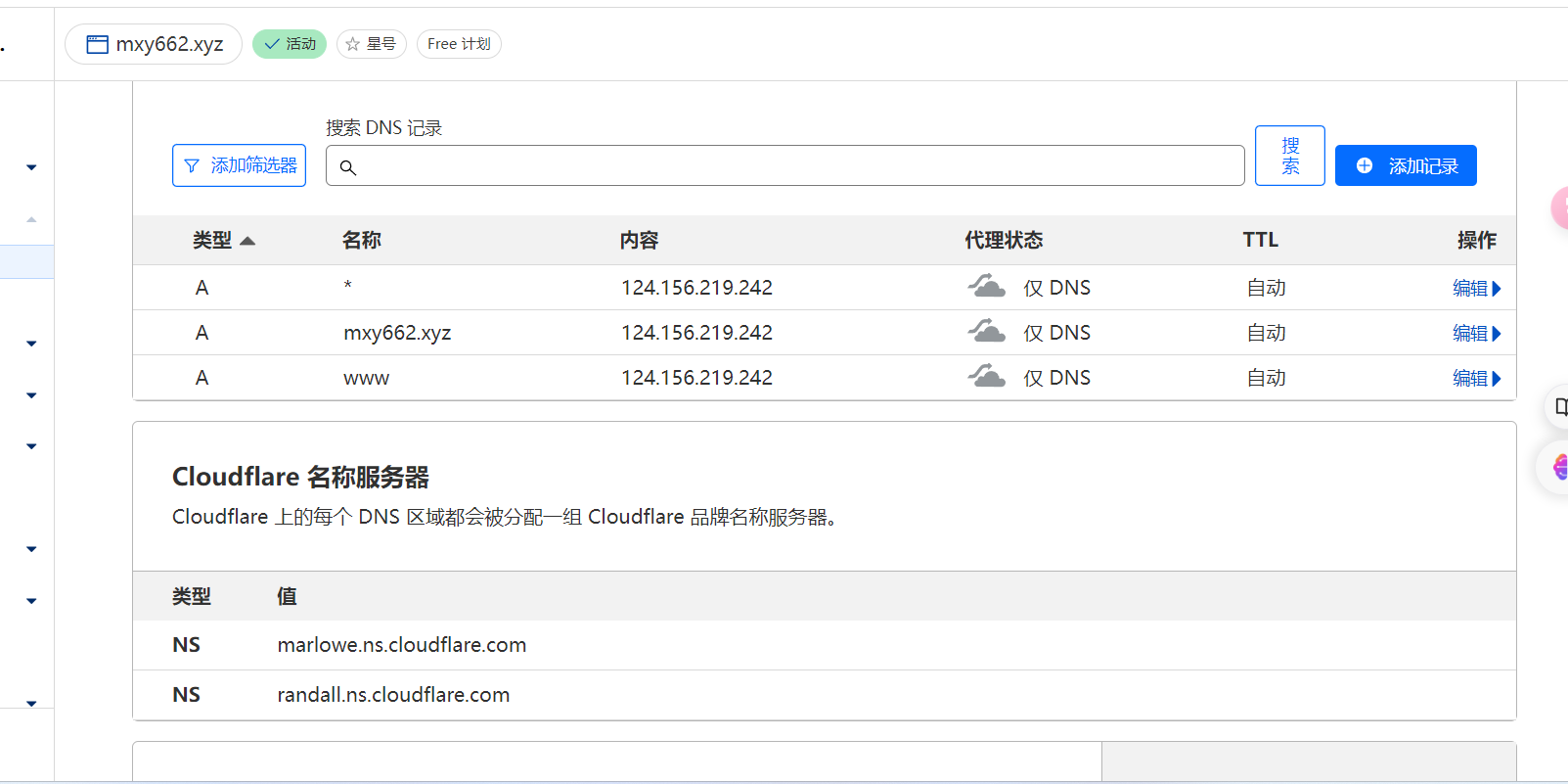Click the funnel icon in 添加筛选器

click(x=192, y=166)
